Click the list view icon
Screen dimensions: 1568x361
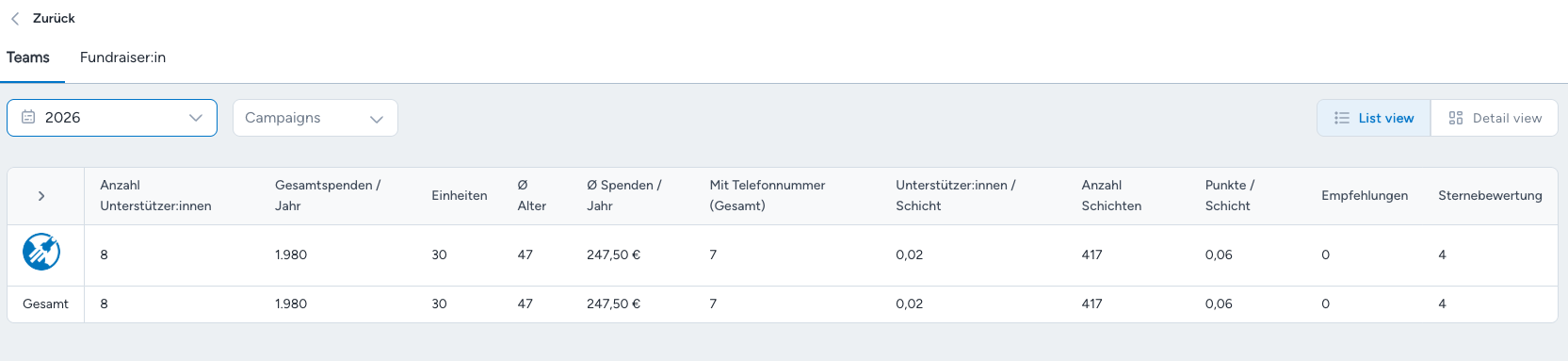[1342, 119]
